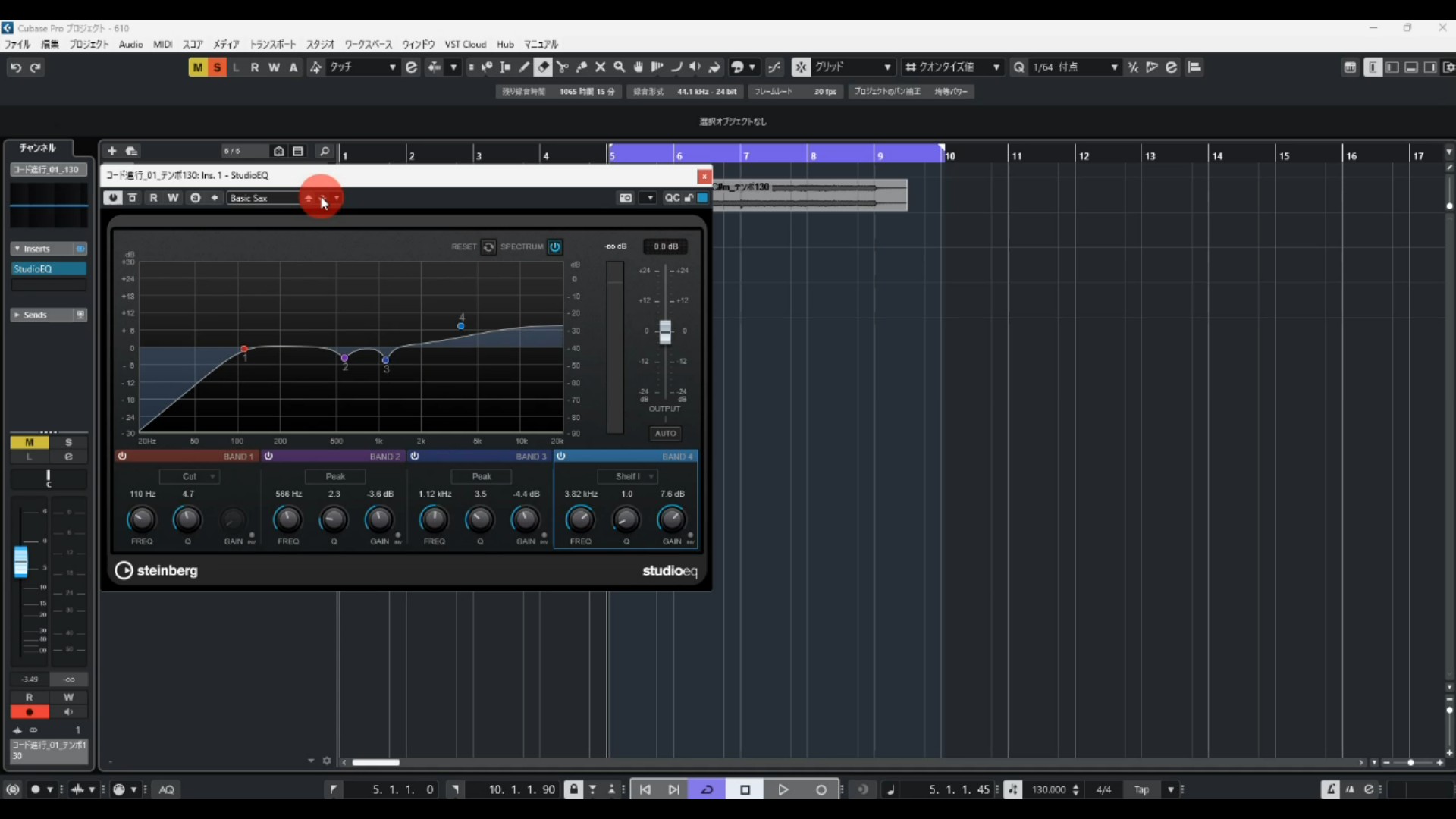Click the AUTO output gain button
The width and height of the screenshot is (1456, 819).
[665, 433]
